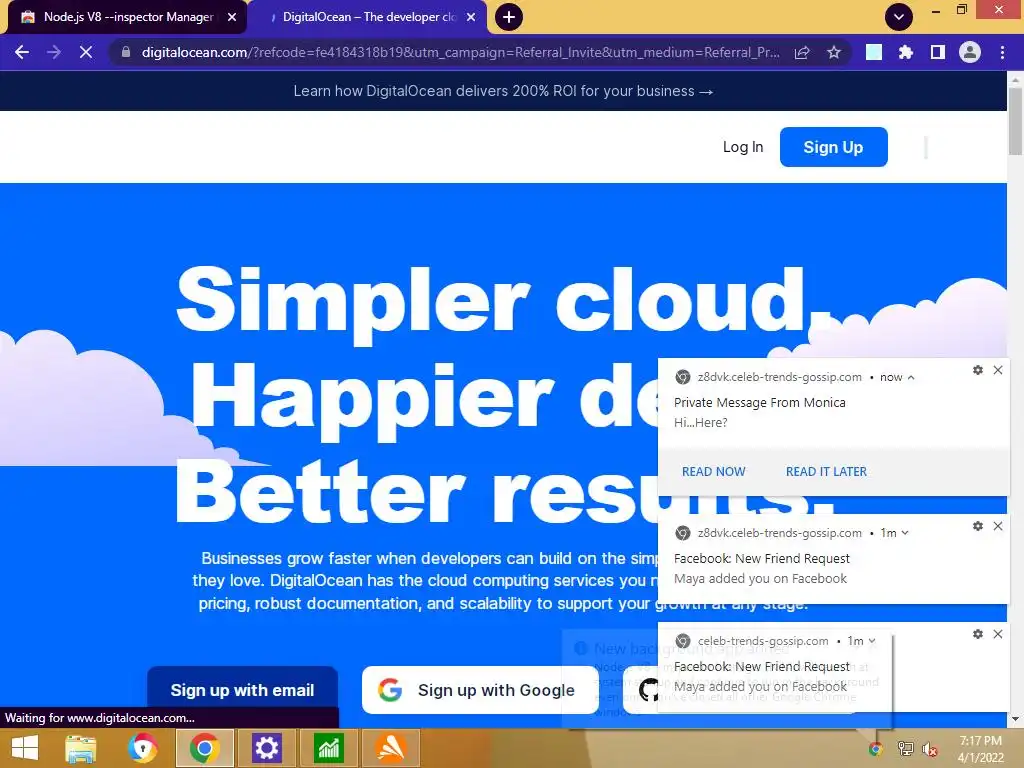Open the clock showing 7:17 PM

tap(980, 748)
